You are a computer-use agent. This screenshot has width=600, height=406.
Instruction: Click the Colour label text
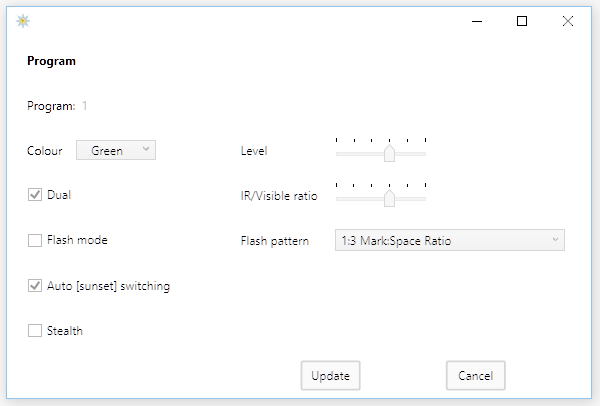pos(45,151)
